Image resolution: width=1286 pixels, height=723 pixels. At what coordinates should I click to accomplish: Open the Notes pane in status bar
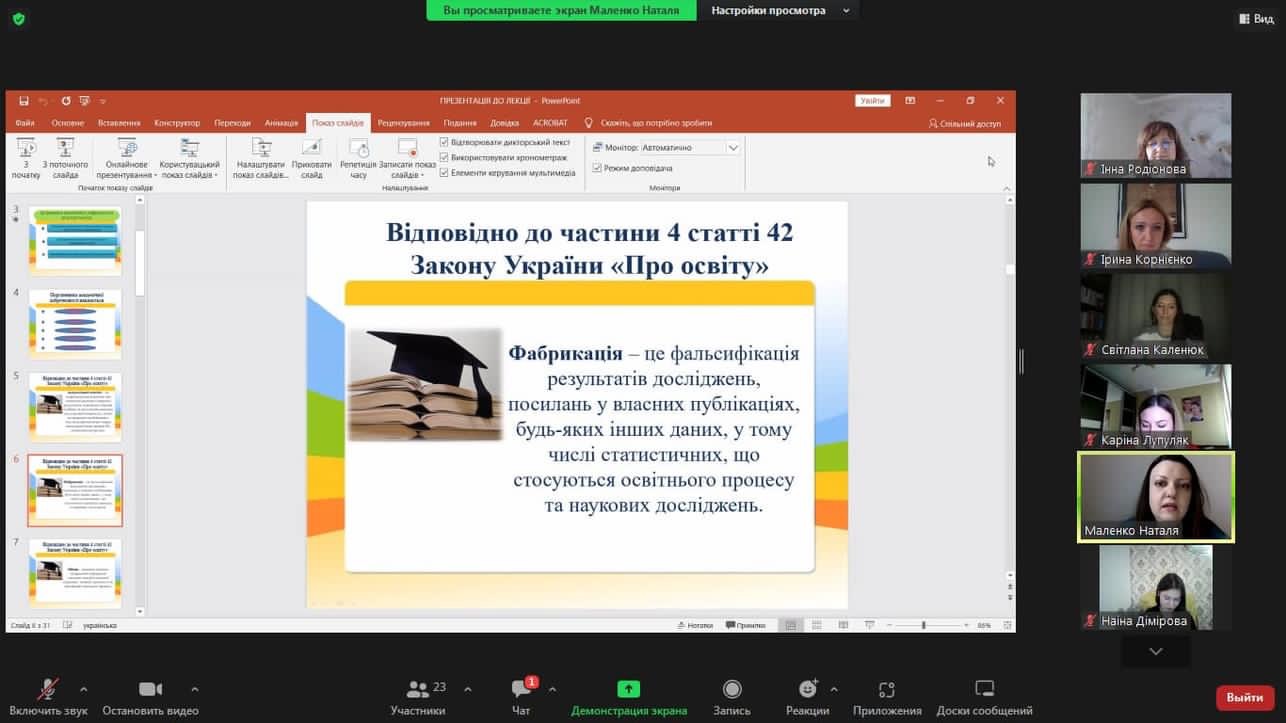point(694,625)
